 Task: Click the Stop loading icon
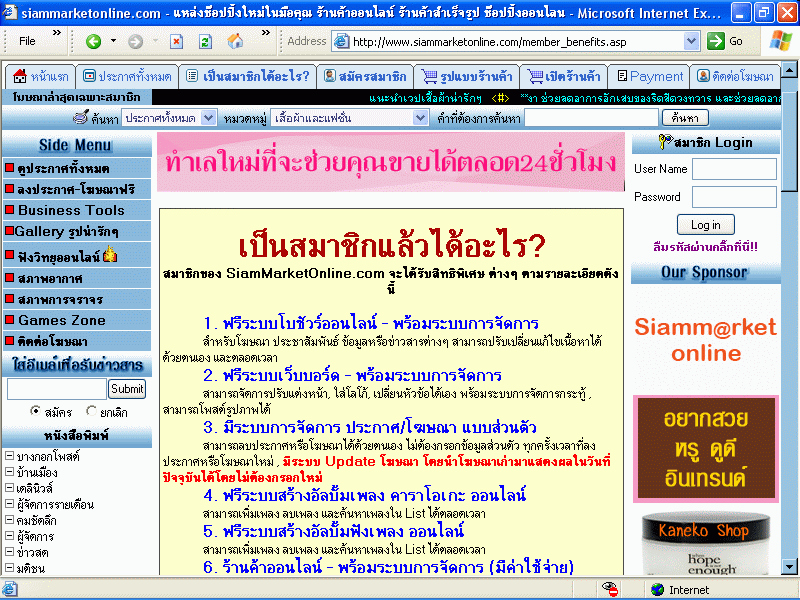176,41
